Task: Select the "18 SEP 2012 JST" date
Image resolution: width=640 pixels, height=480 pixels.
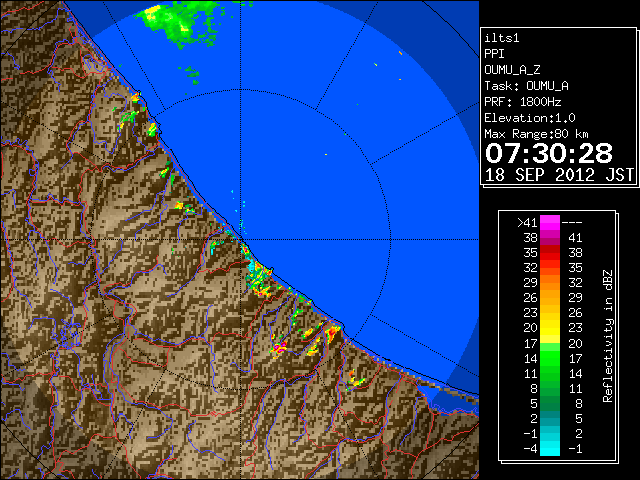Action: click(x=559, y=175)
